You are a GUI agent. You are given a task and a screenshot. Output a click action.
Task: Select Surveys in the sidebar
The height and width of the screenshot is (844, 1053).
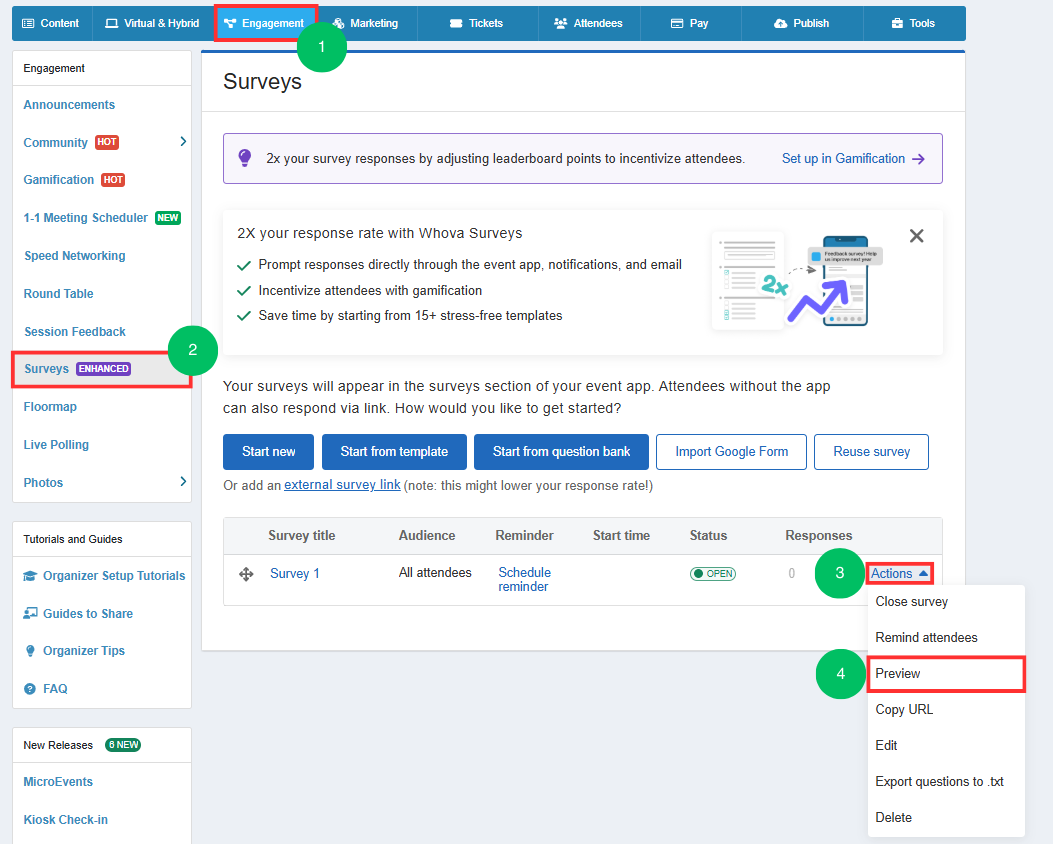[101, 369]
